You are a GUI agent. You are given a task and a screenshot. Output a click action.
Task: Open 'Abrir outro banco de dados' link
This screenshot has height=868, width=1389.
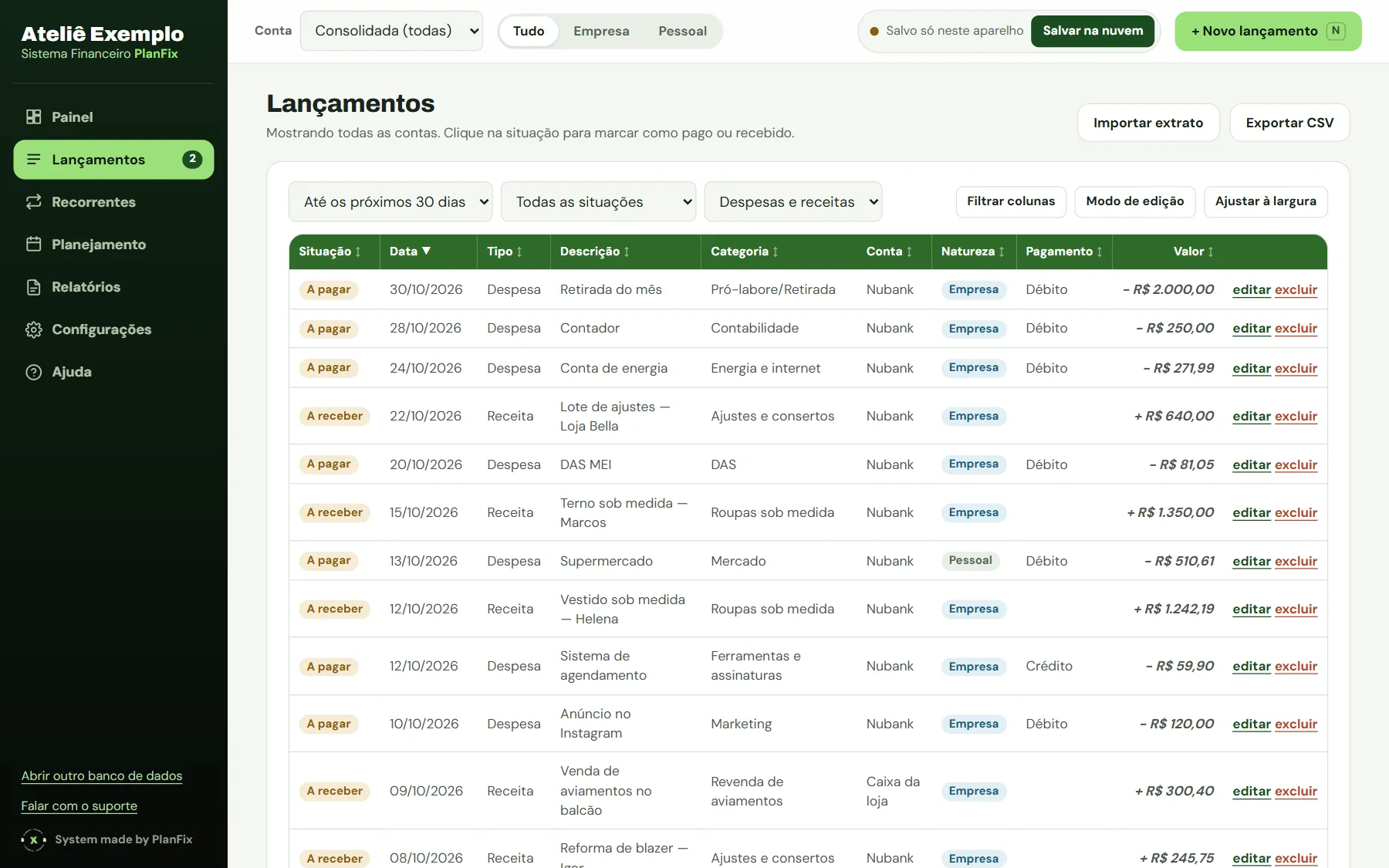click(x=102, y=775)
